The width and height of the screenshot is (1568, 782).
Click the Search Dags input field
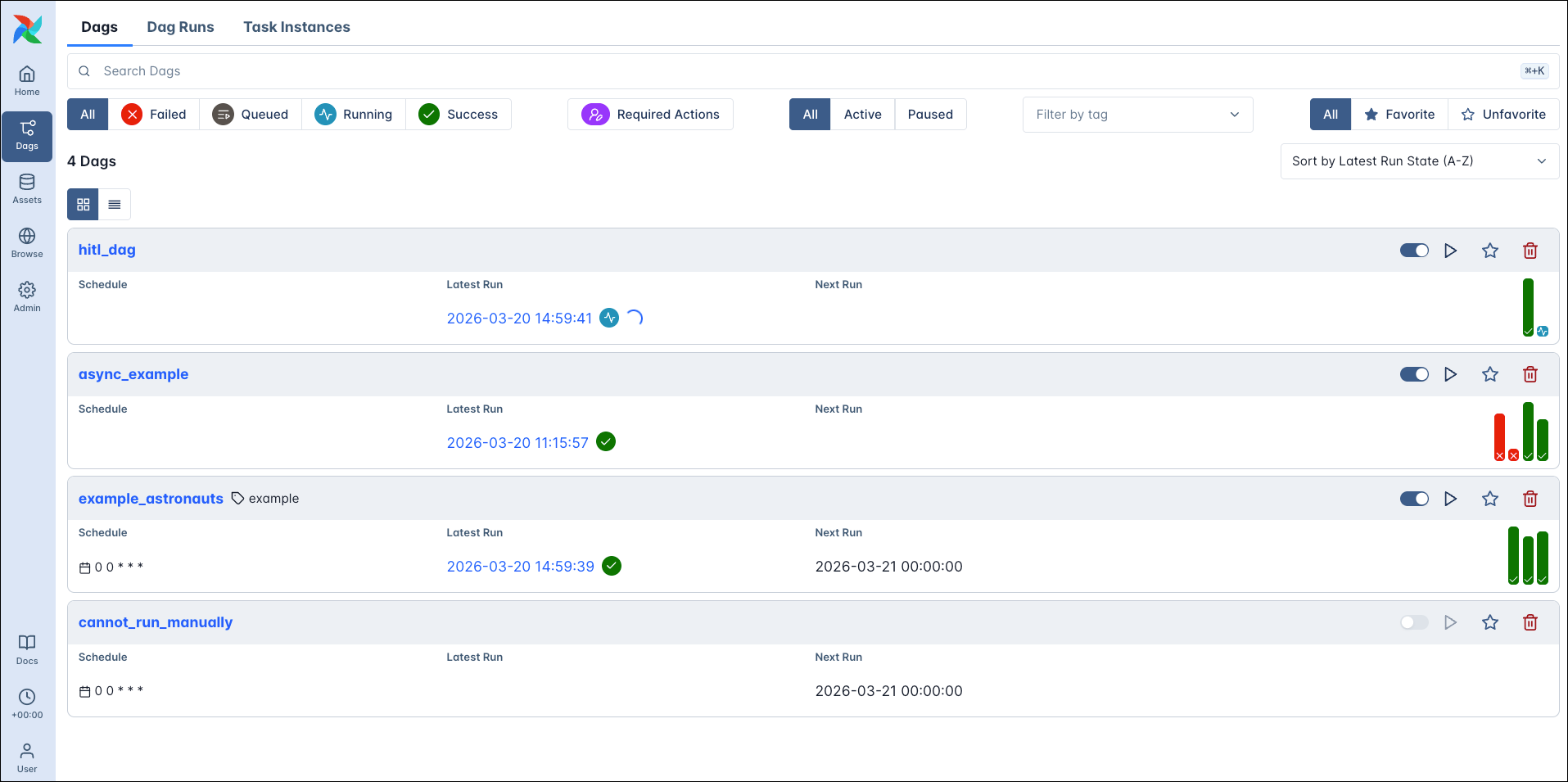(491, 71)
